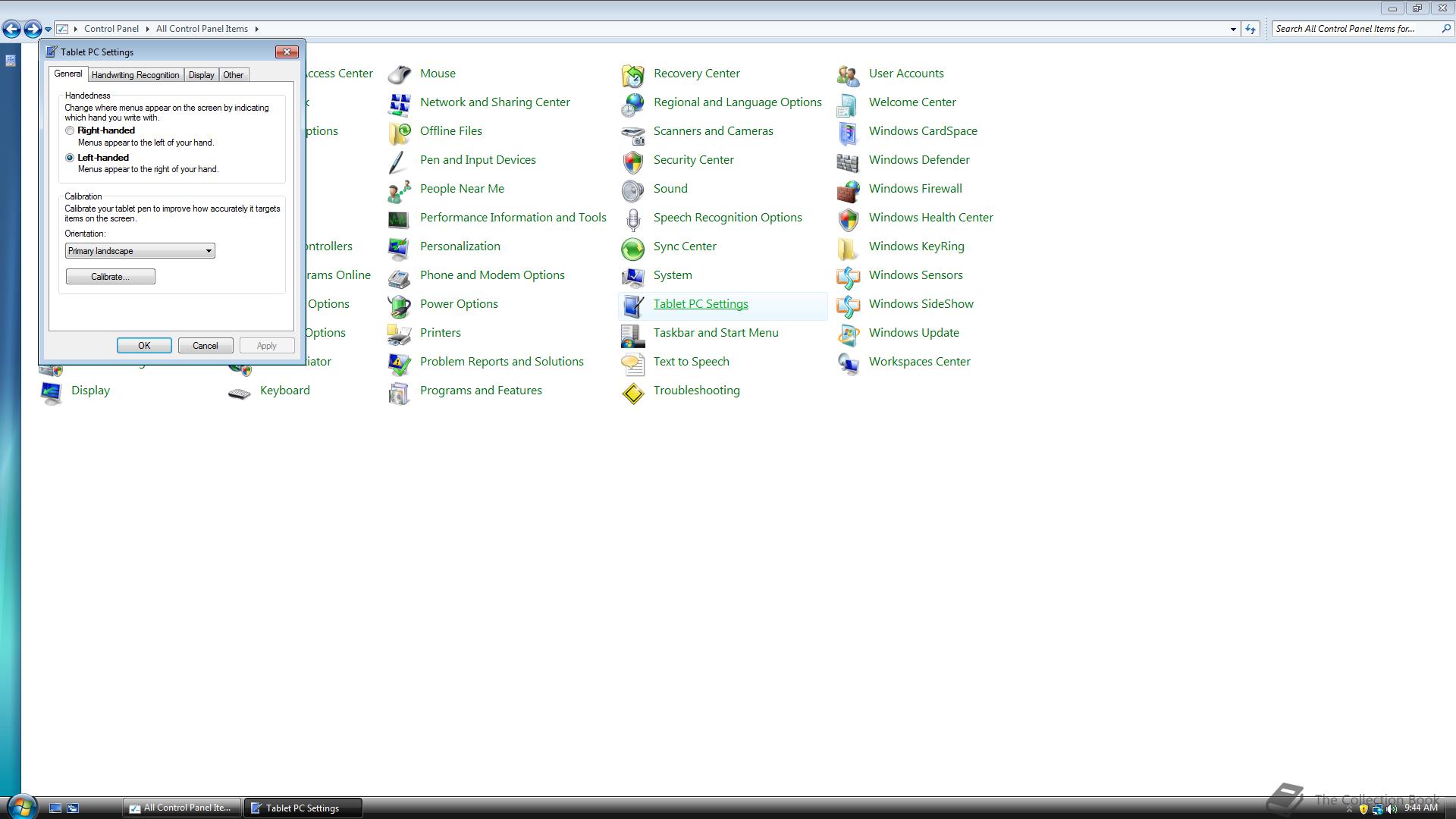
Task: Open the Orientation dropdown
Action: click(140, 251)
